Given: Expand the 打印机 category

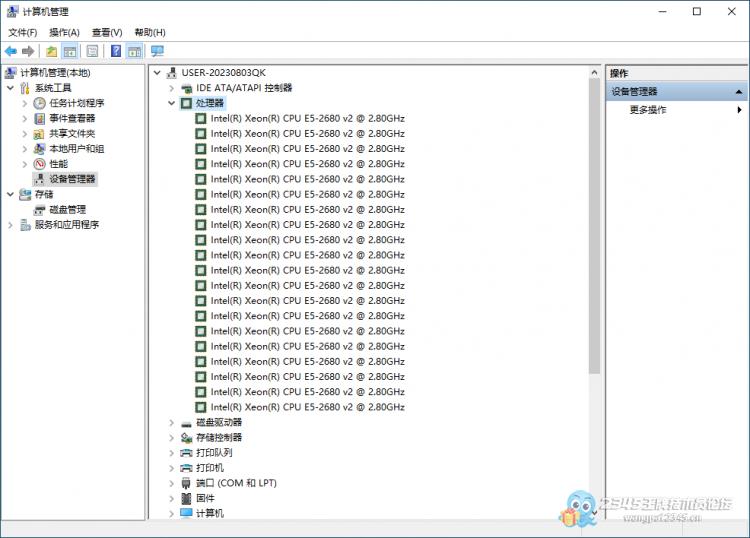Looking at the screenshot, I should tap(172, 468).
